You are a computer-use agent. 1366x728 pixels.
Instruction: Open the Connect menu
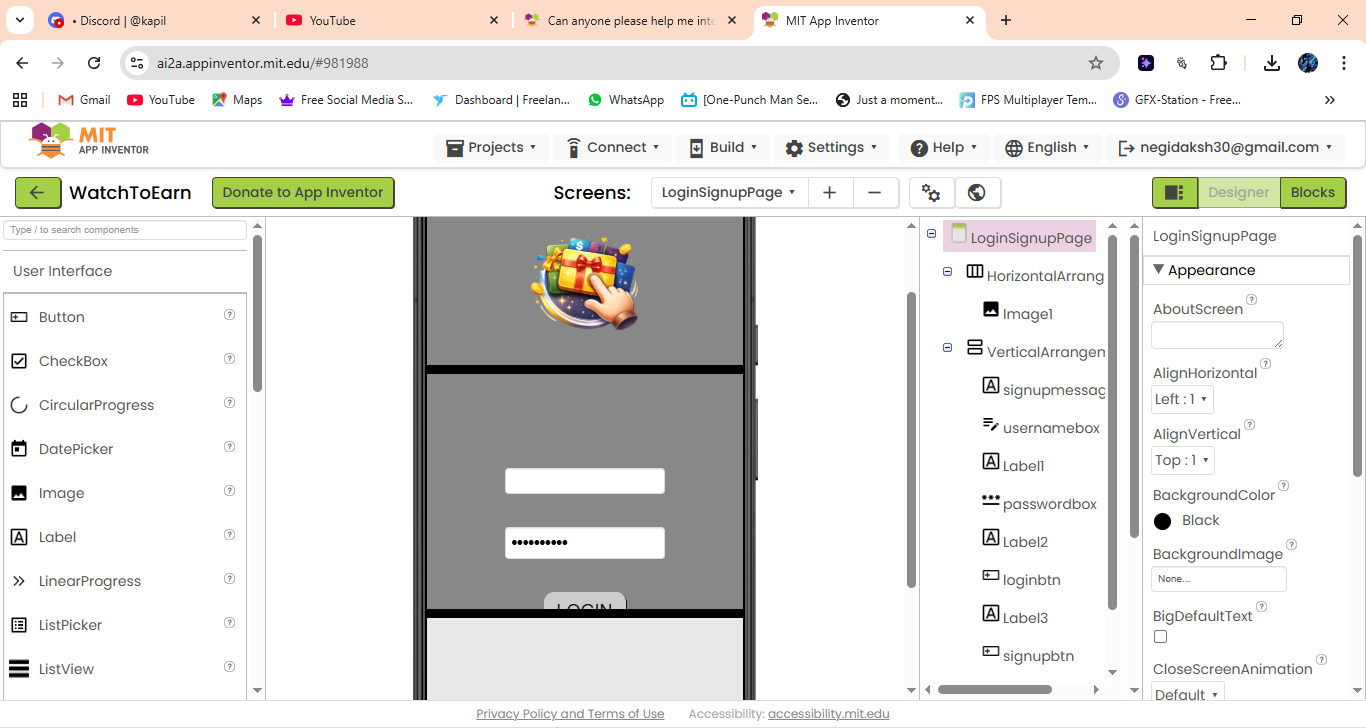(612, 148)
